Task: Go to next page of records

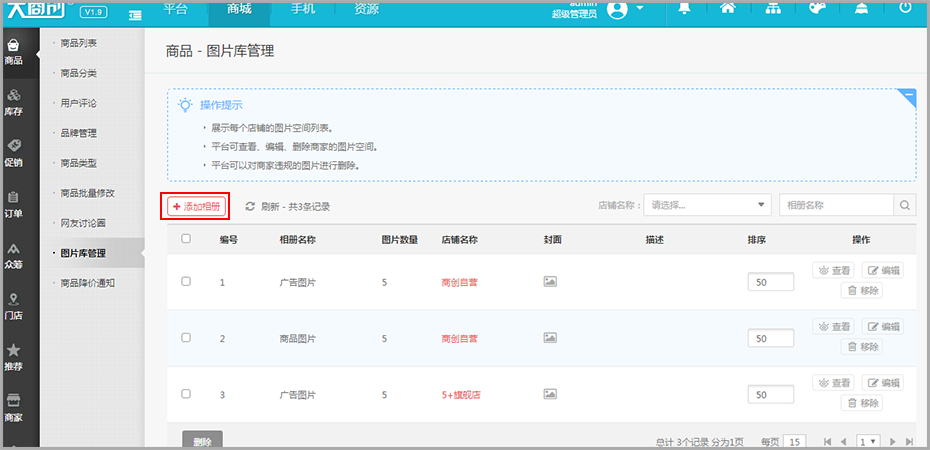Action: (893, 442)
